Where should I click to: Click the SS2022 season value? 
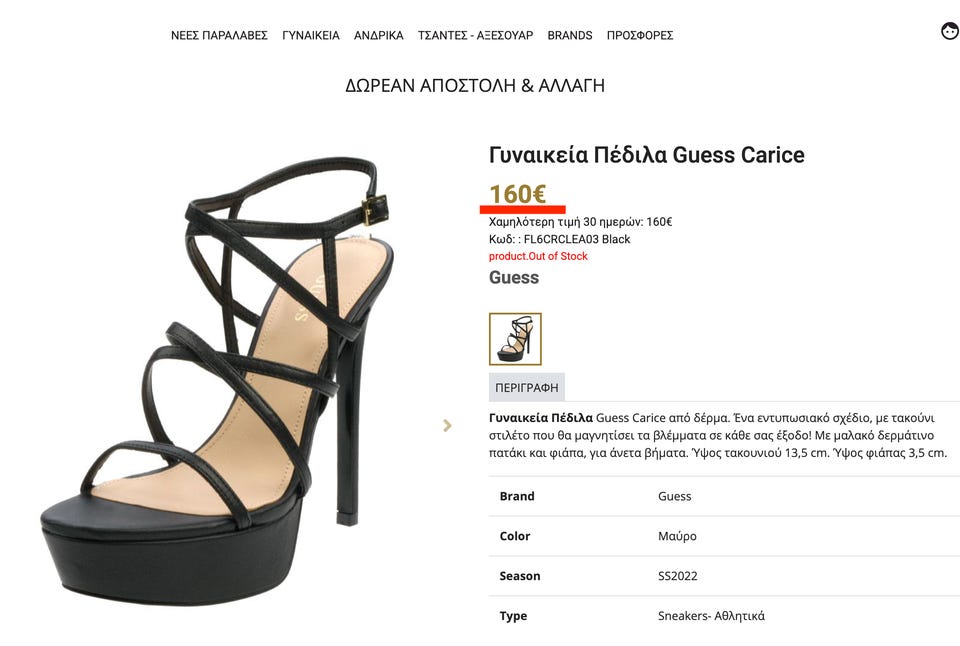point(678,576)
